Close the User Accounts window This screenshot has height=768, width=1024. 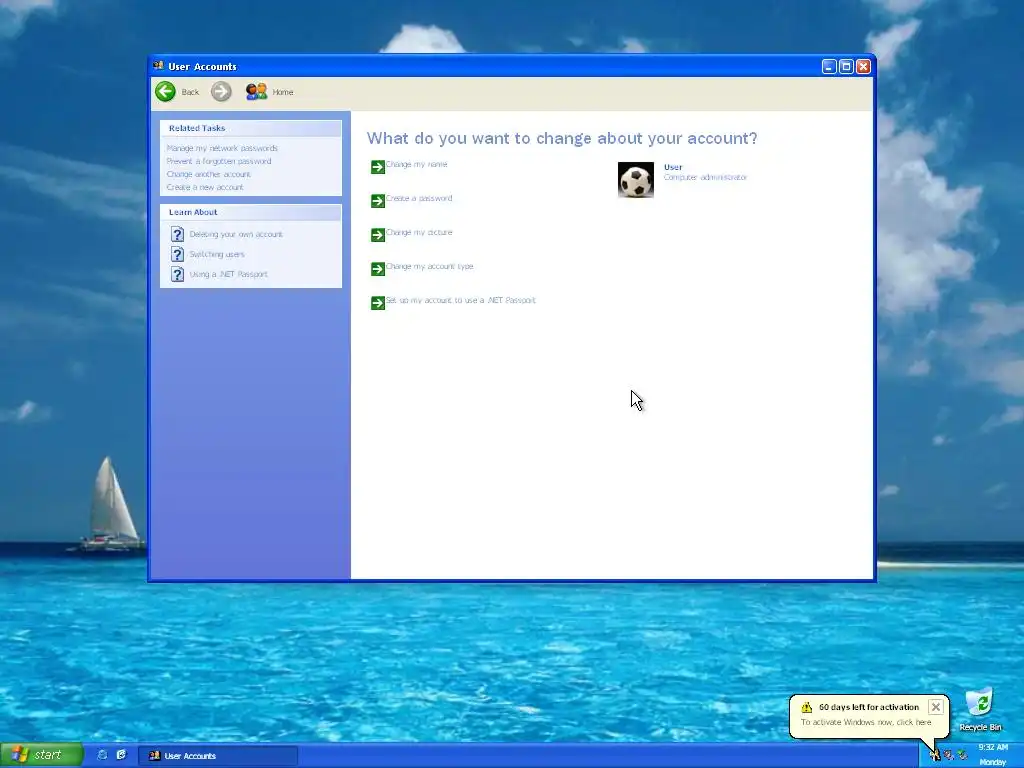tap(863, 67)
